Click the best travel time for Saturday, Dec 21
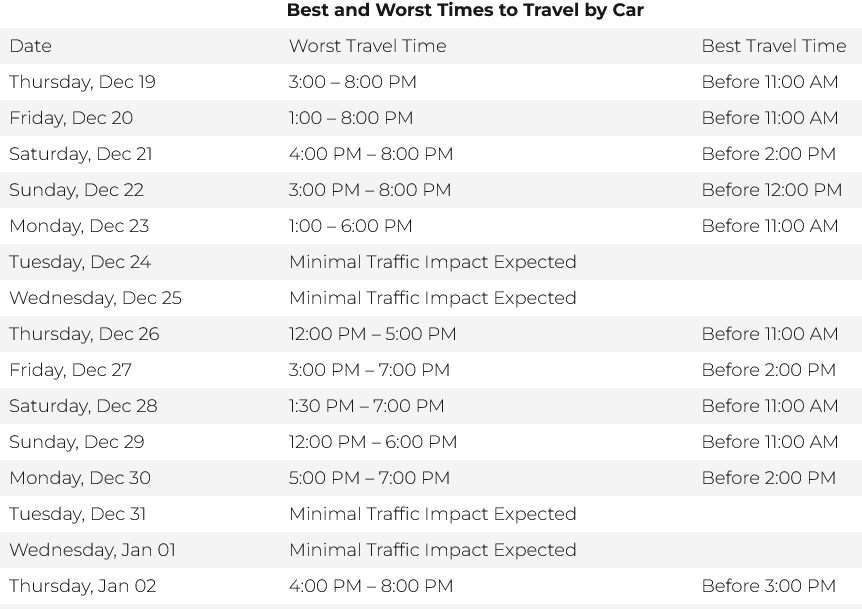The width and height of the screenshot is (862, 609). coord(768,154)
